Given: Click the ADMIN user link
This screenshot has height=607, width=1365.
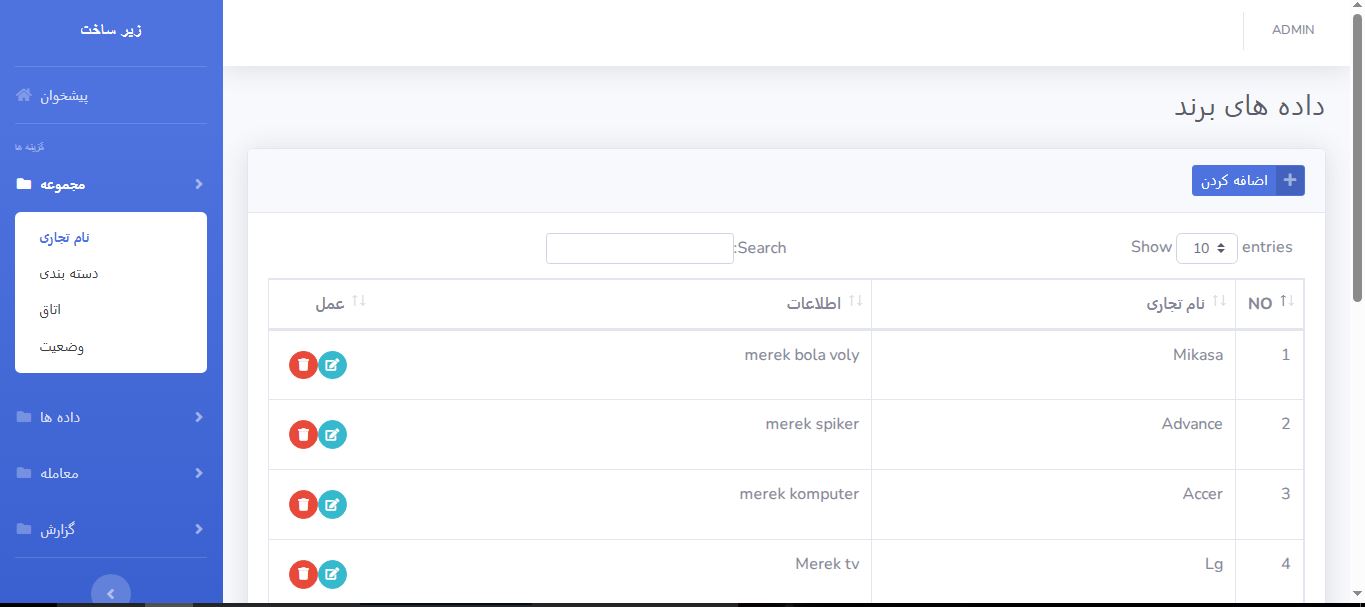Looking at the screenshot, I should (1292, 30).
